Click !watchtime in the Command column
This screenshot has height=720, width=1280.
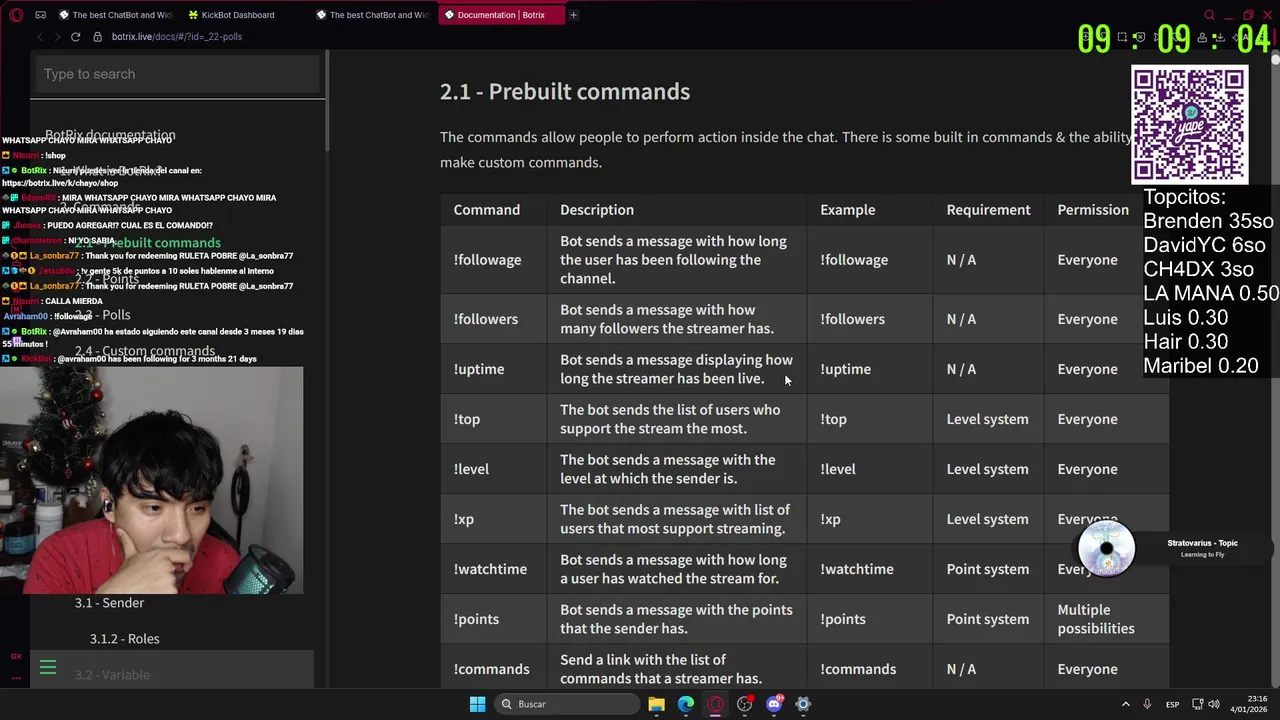pyautogui.click(x=490, y=569)
